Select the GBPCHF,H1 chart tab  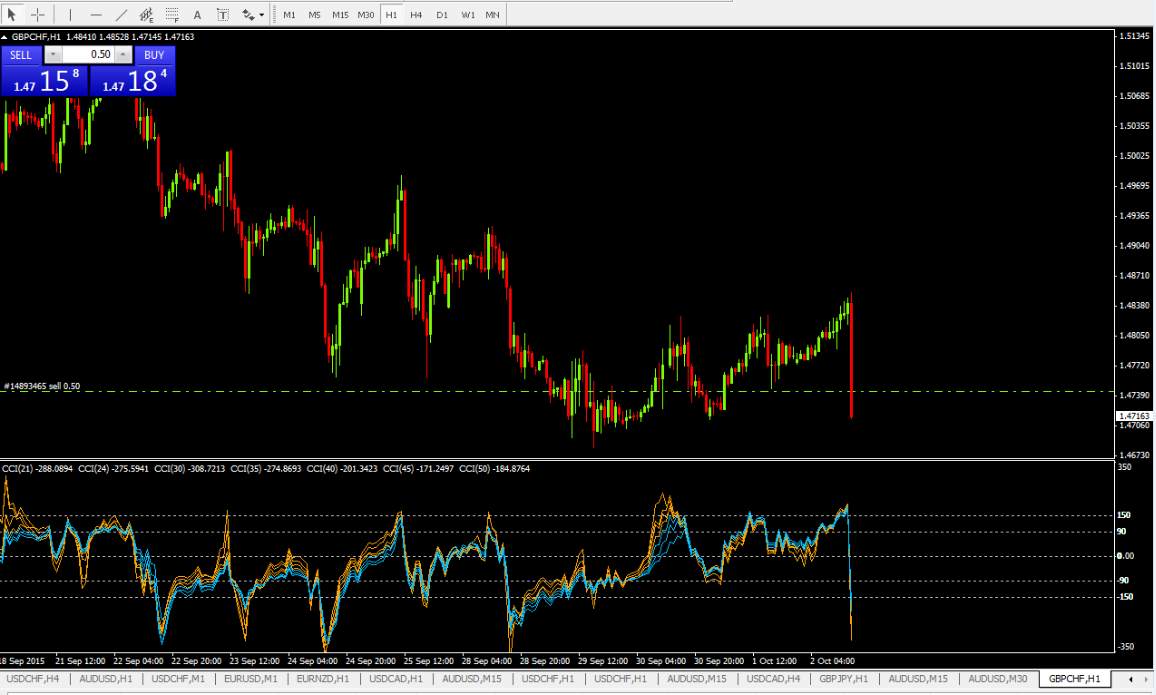pos(1074,679)
